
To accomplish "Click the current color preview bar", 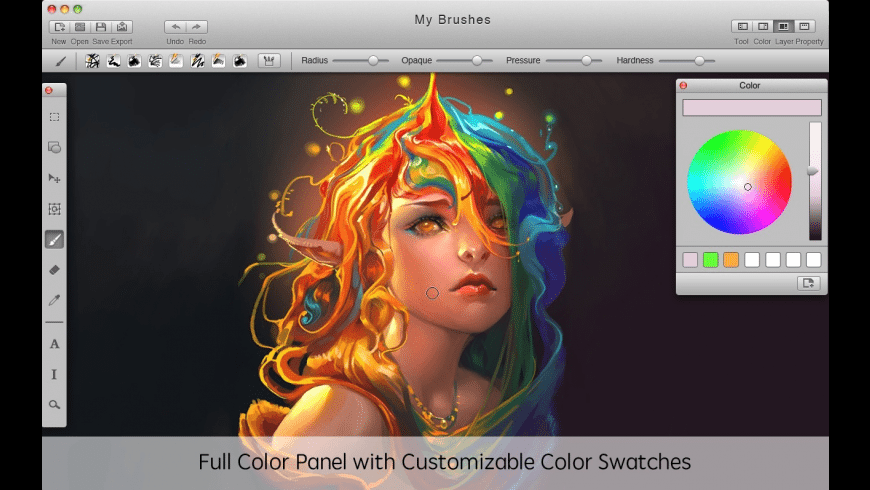I will (752, 108).
